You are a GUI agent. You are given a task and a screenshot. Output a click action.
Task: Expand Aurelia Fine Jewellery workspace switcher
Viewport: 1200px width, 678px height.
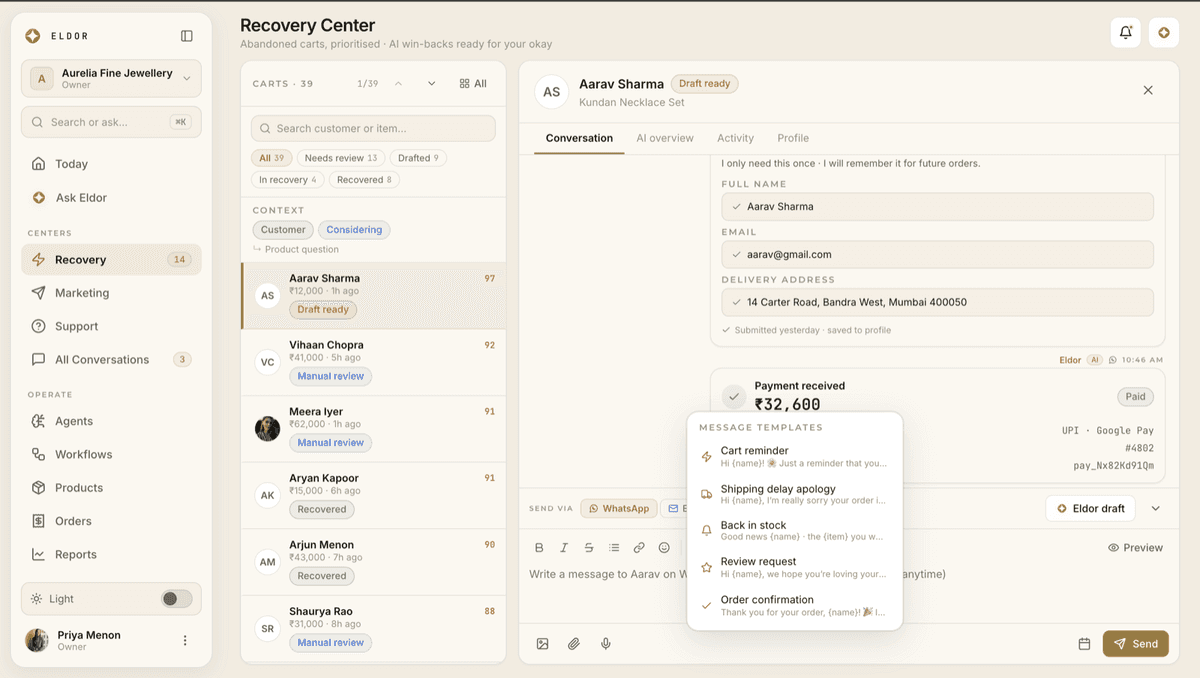(x=111, y=79)
